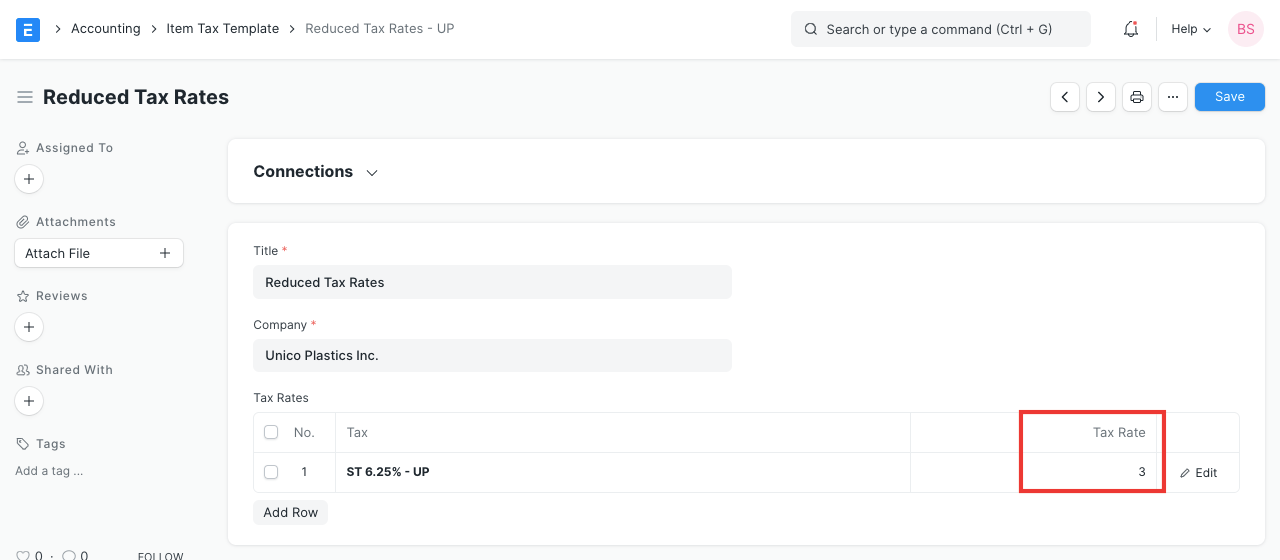Add a review with plus button
The image size is (1280, 560).
click(29, 327)
